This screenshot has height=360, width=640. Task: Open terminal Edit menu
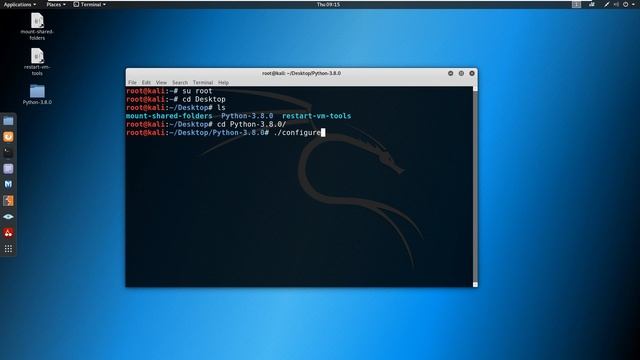click(x=146, y=82)
